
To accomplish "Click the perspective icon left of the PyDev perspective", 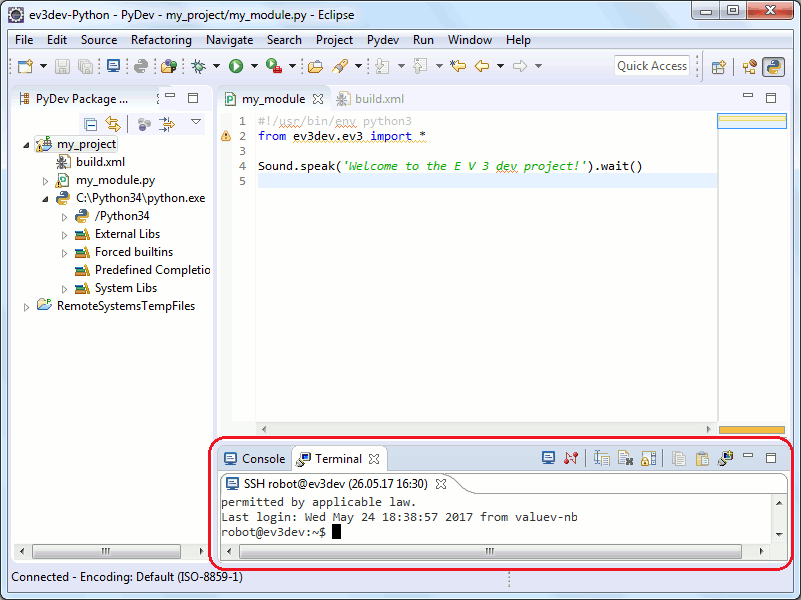I will point(749,67).
